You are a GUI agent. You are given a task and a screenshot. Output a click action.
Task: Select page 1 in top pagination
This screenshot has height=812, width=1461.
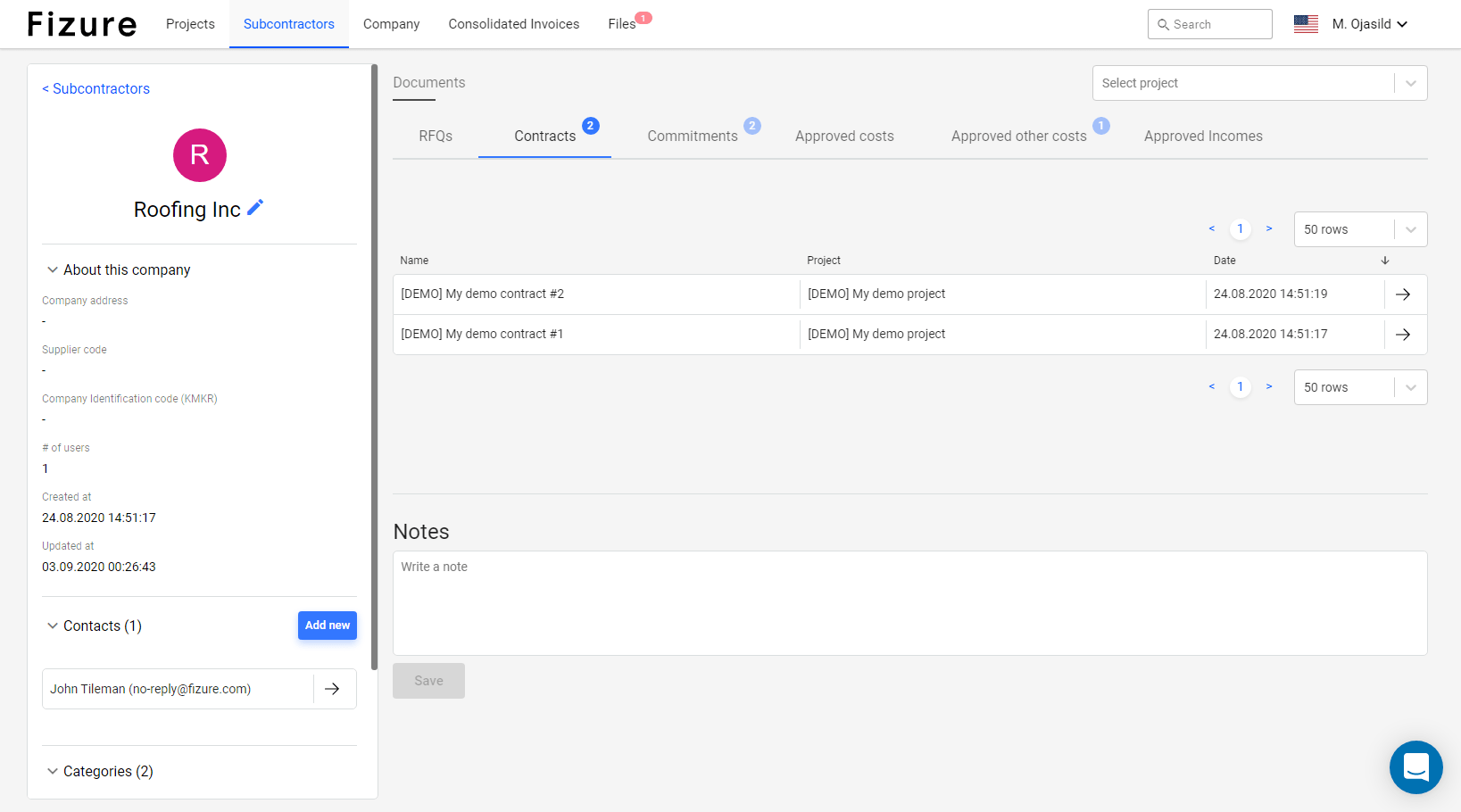pyautogui.click(x=1241, y=229)
